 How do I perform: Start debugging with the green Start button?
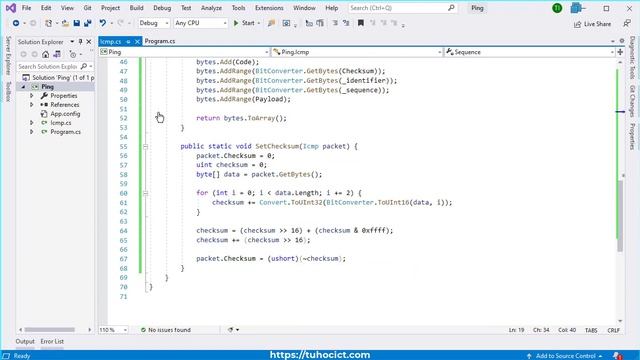point(244,23)
